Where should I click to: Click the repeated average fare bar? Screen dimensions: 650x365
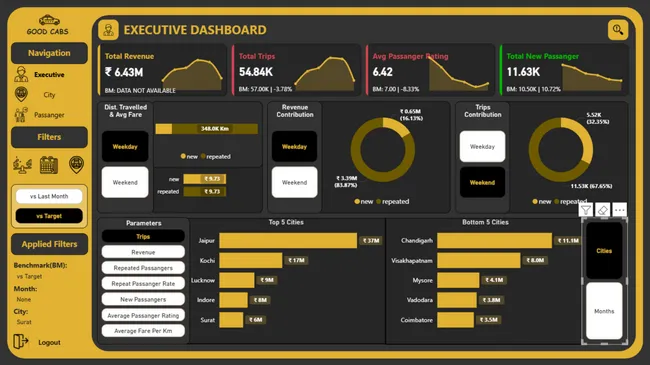(205, 191)
